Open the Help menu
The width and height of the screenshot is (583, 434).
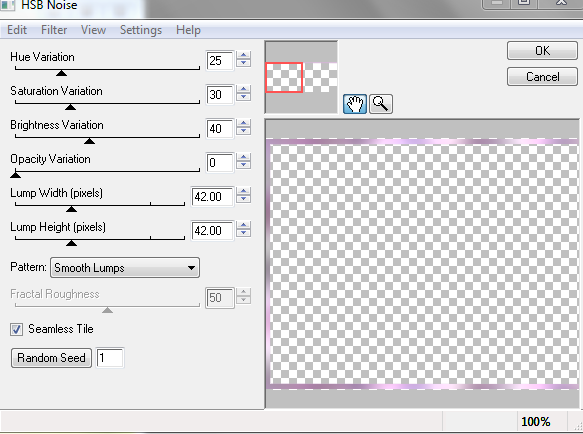[x=188, y=30]
